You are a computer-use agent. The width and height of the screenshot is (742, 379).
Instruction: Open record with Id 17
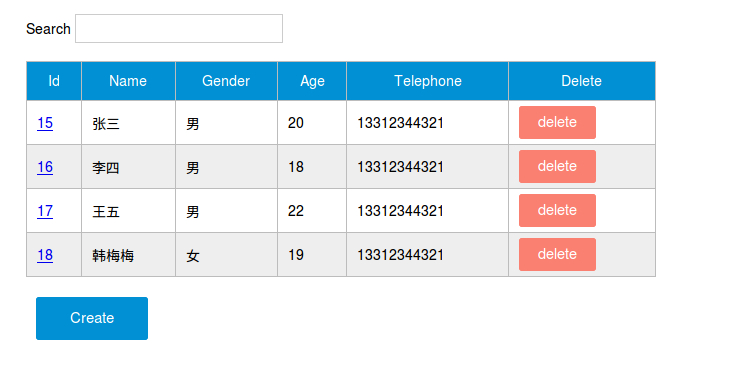point(45,211)
